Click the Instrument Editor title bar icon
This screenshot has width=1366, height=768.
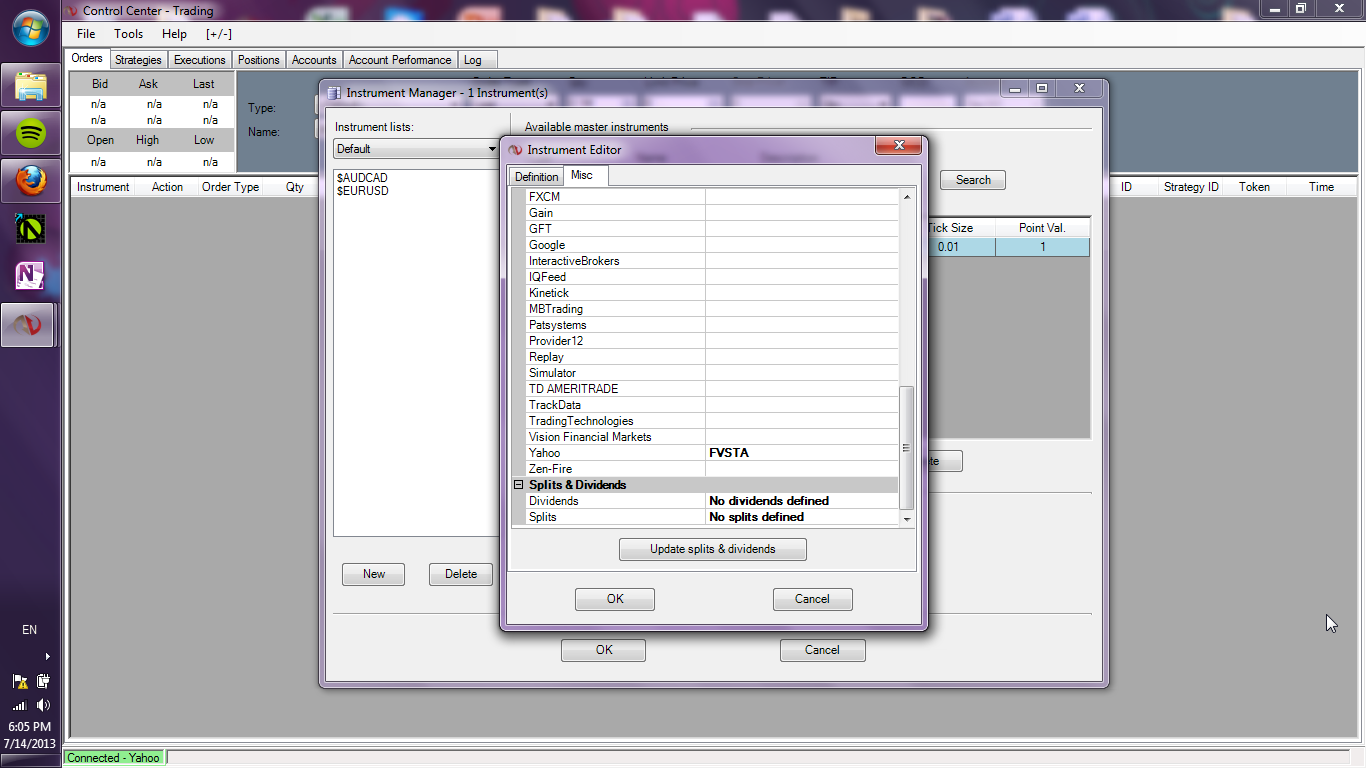(516, 150)
